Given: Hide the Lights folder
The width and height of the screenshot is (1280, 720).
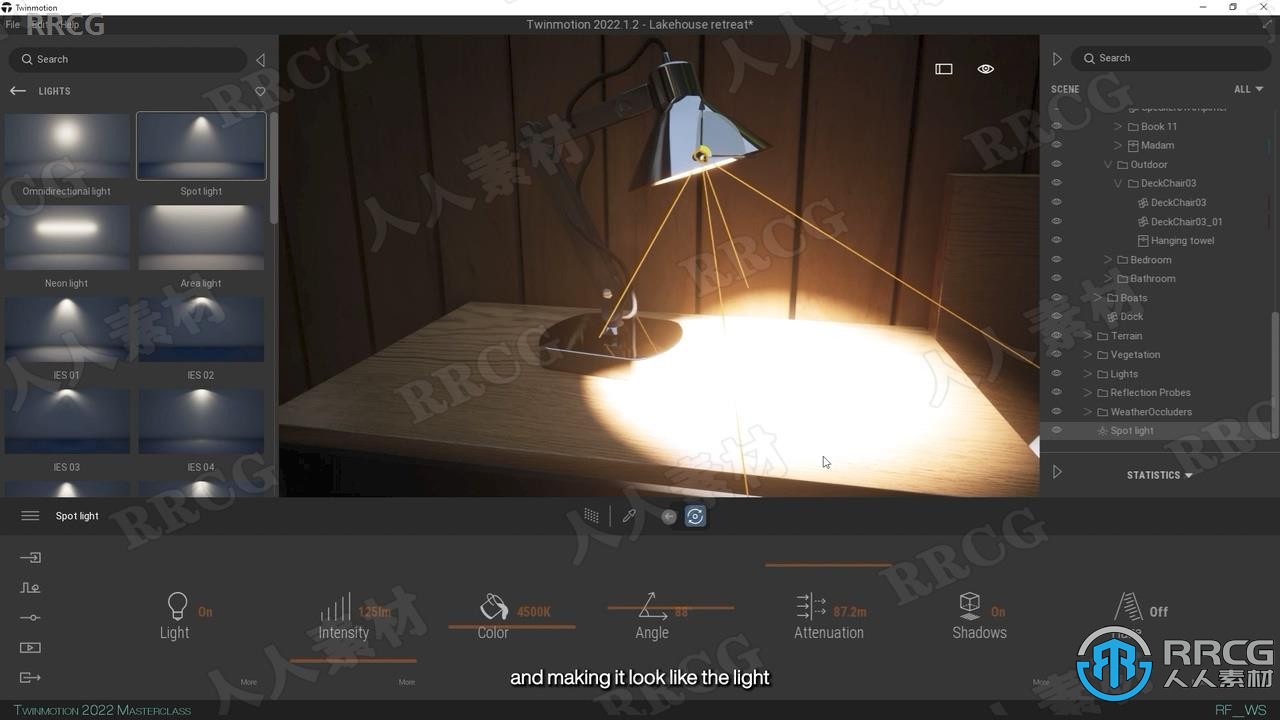Looking at the screenshot, I should pyautogui.click(x=1056, y=374).
